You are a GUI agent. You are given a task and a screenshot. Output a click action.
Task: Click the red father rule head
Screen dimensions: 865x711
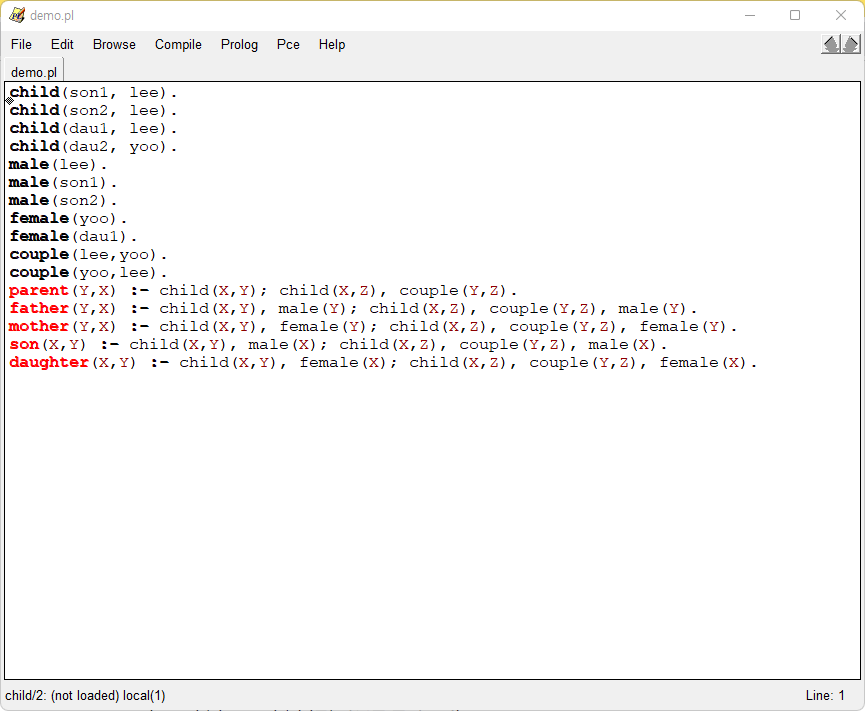pos(39,308)
